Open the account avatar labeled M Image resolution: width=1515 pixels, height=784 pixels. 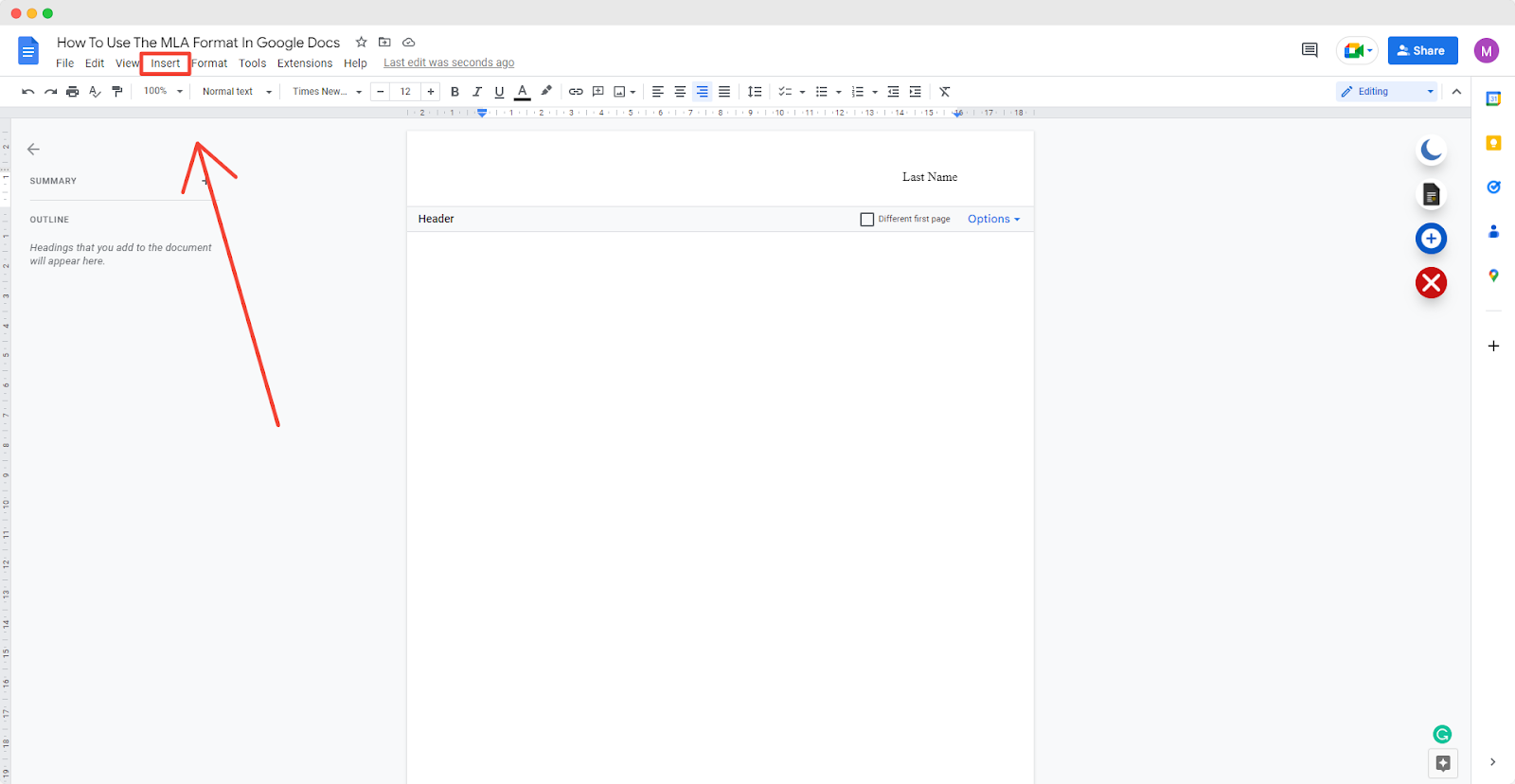click(1487, 51)
